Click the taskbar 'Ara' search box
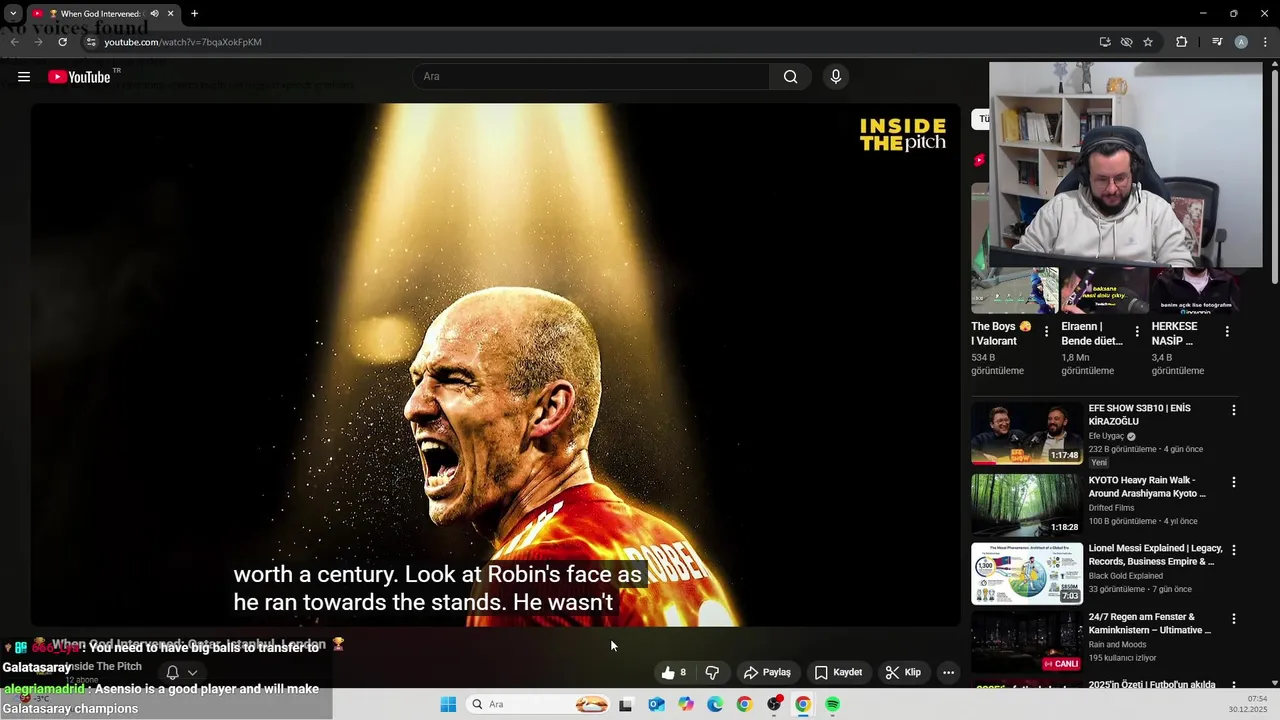1280x720 pixels. coord(540,704)
